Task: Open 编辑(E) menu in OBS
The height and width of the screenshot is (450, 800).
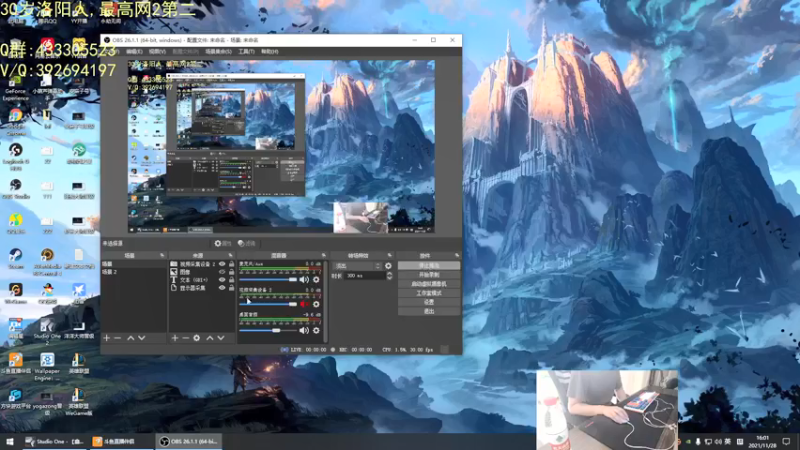Action: (134, 52)
